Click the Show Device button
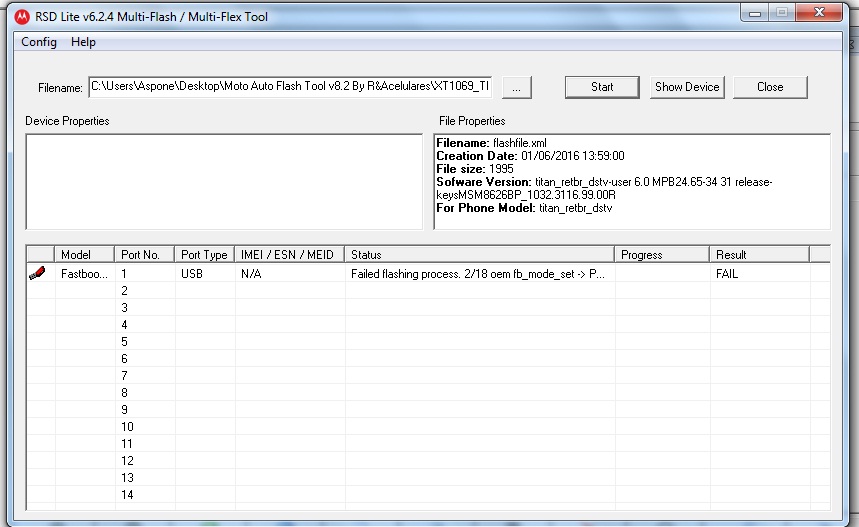The width and height of the screenshot is (859, 527). coord(687,87)
